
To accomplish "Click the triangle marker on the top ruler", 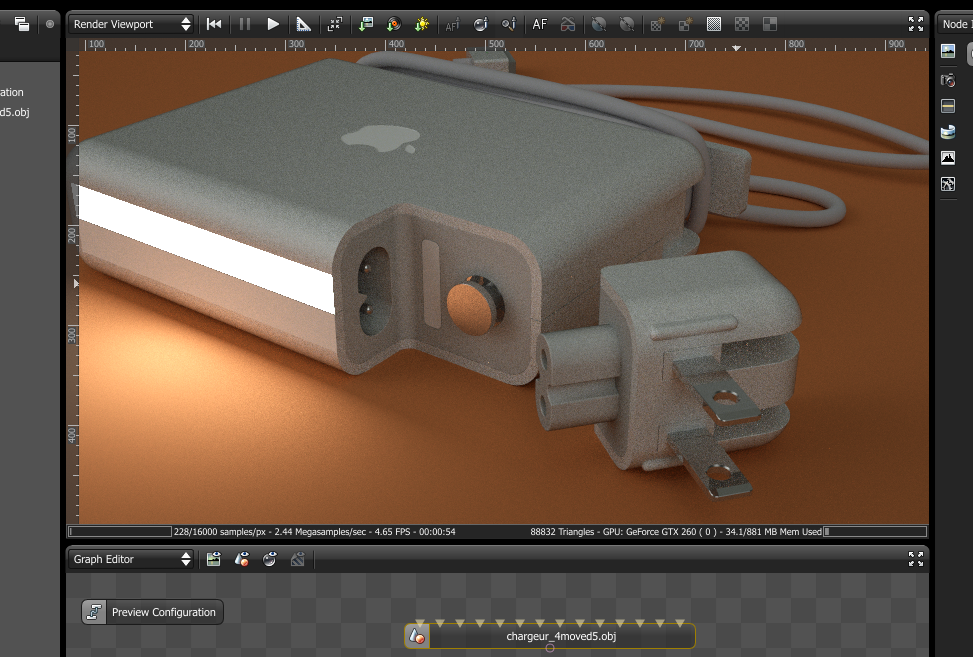I will (x=736, y=48).
